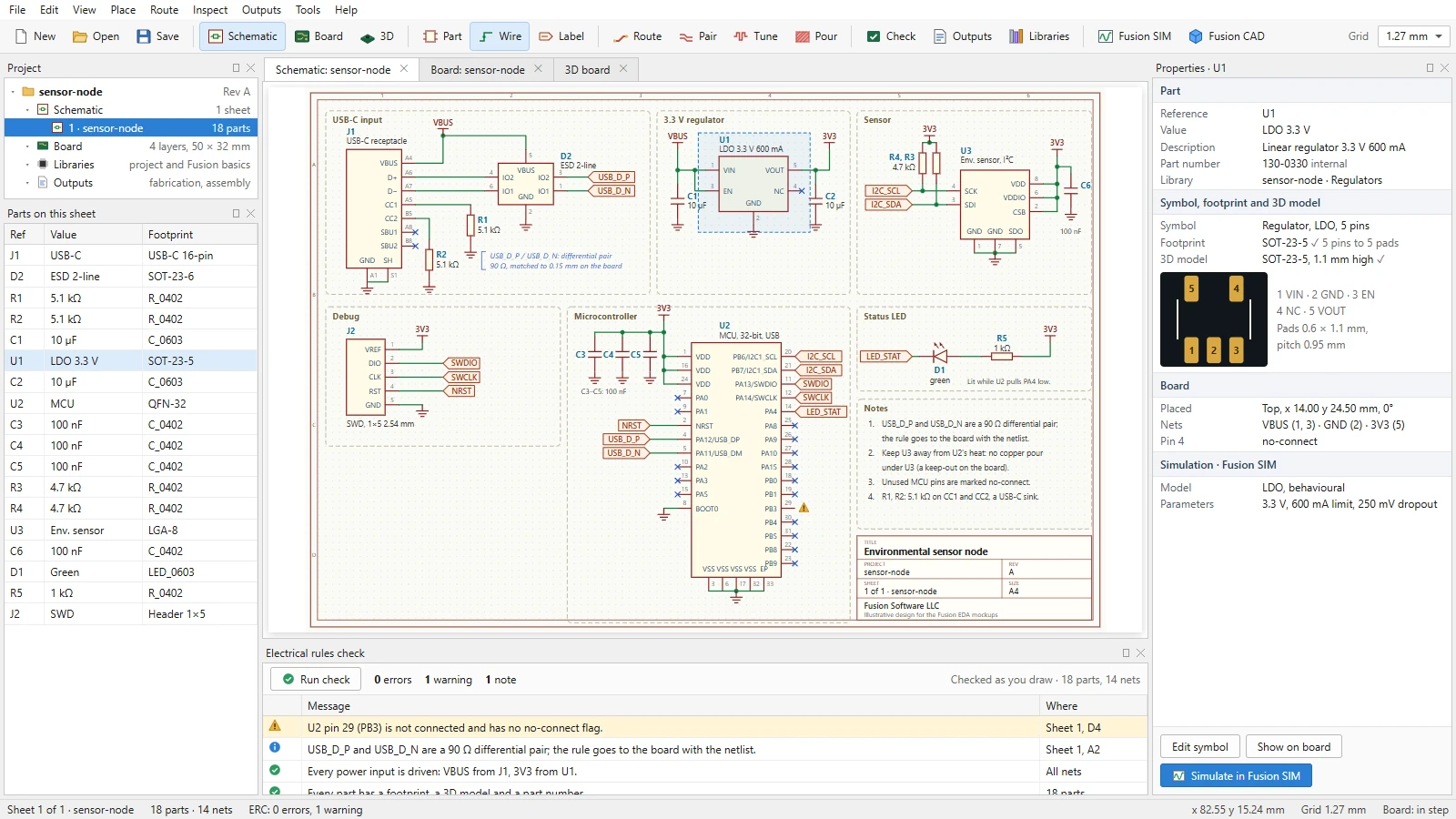Screen dimensions: 1456x819
Task: Sort ERC results by the Where column
Action: 1092,706
